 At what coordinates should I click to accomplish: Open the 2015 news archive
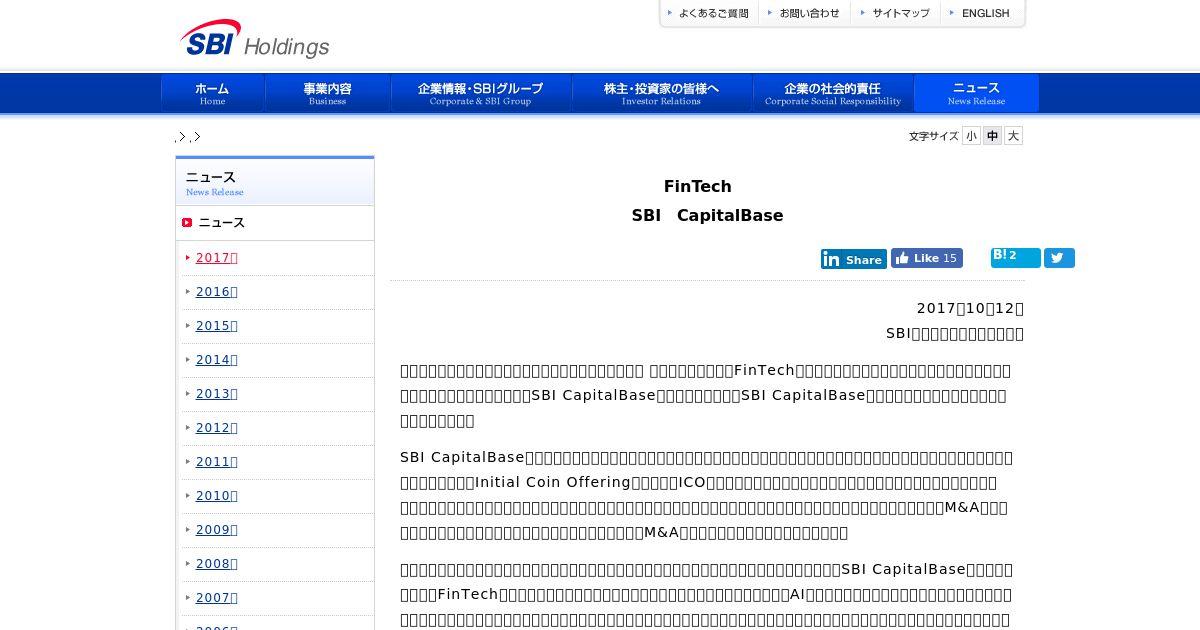tap(216, 326)
